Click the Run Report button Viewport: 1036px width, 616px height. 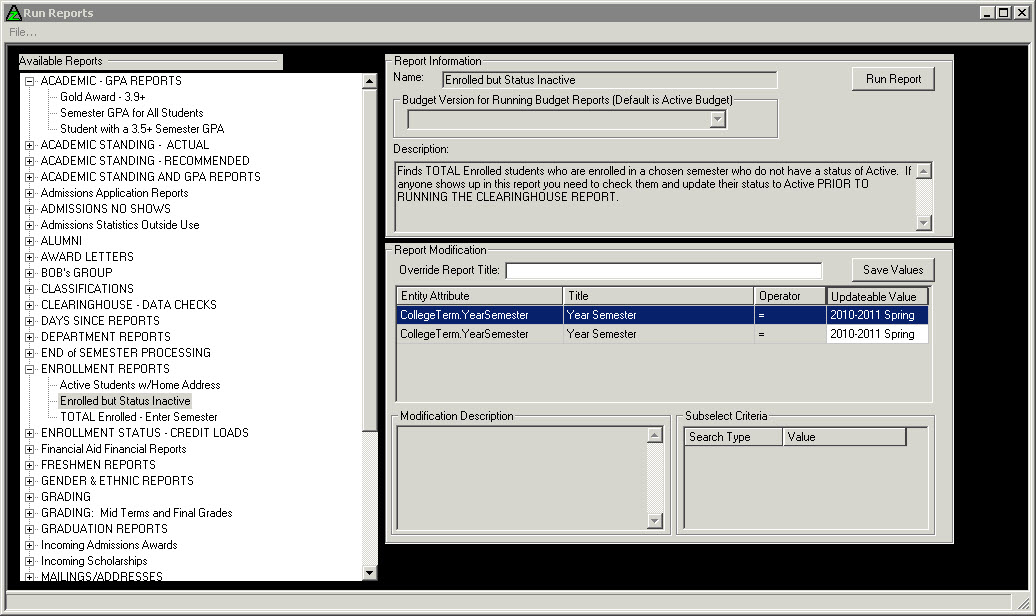click(x=893, y=79)
